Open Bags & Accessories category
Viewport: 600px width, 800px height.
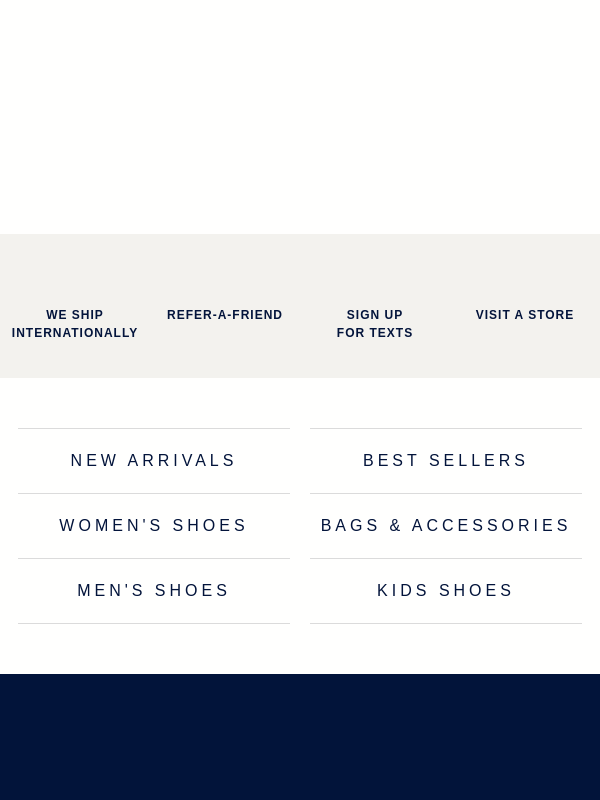click(446, 526)
